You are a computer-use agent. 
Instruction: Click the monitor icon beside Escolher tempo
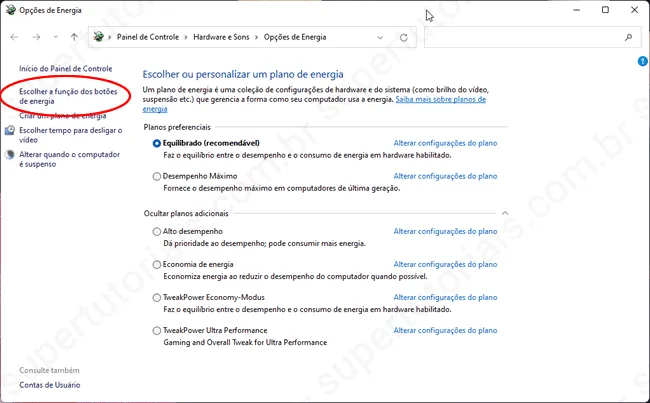pos(10,131)
